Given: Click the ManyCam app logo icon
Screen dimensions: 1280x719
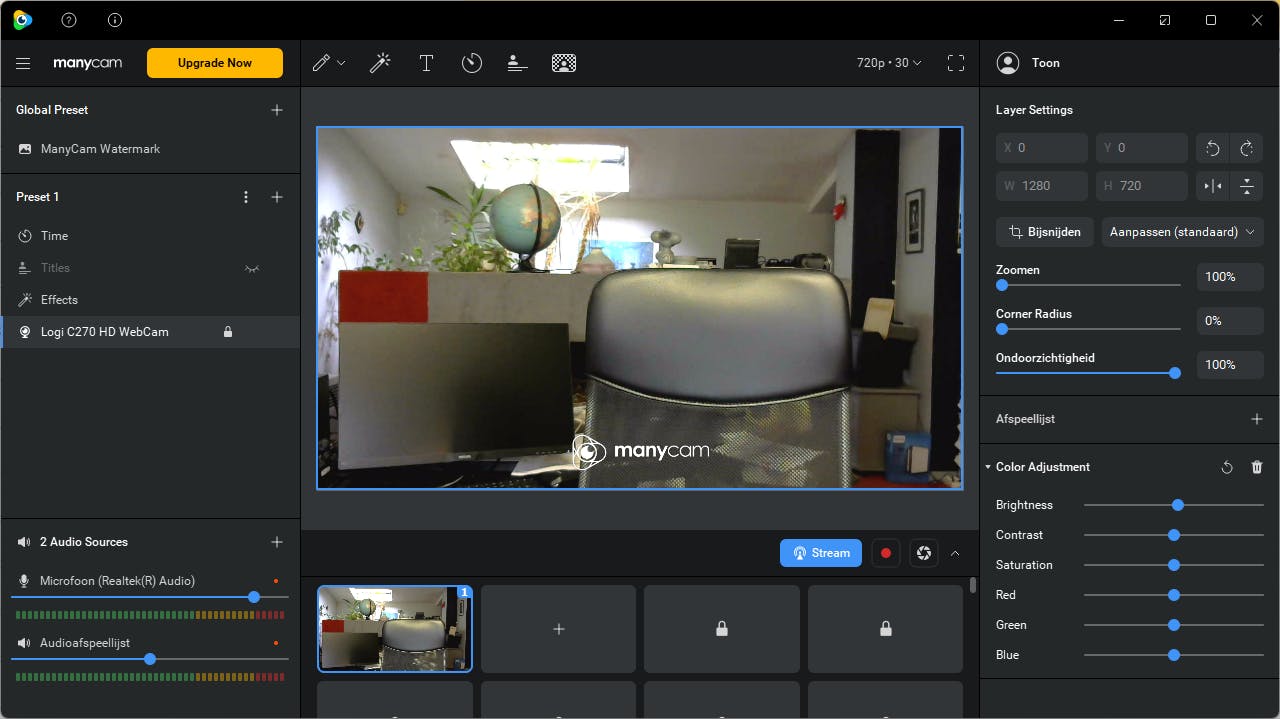Looking at the screenshot, I should pyautogui.click(x=22, y=20).
